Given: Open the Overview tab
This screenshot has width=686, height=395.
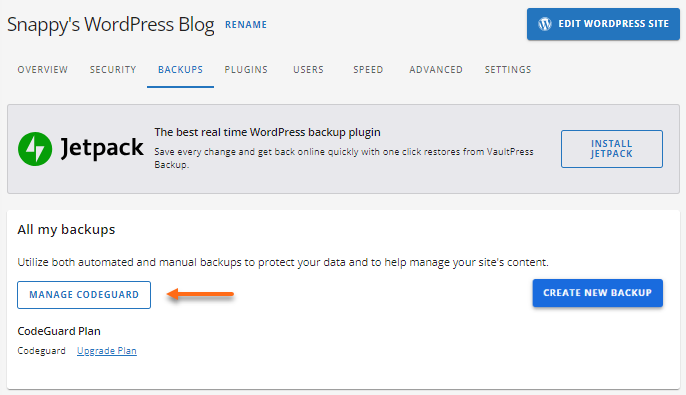Looking at the screenshot, I should [x=42, y=70].
